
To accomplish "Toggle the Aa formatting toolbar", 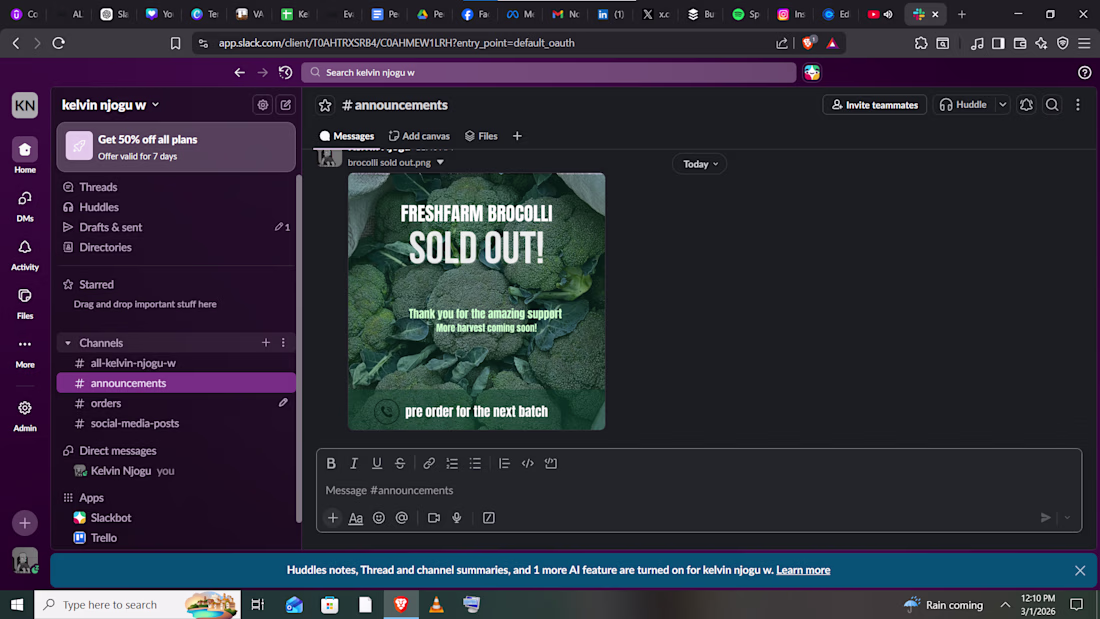I will point(356,518).
